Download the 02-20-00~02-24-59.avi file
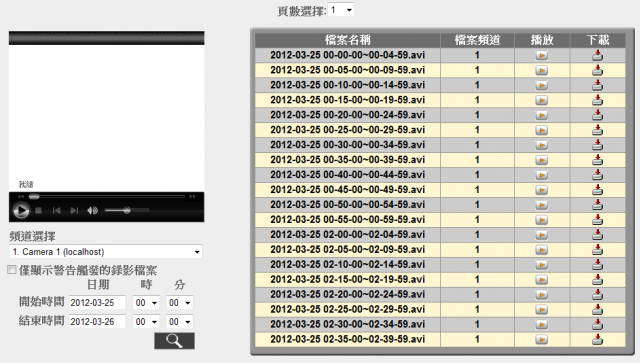This screenshot has width=640, height=363. click(597, 294)
